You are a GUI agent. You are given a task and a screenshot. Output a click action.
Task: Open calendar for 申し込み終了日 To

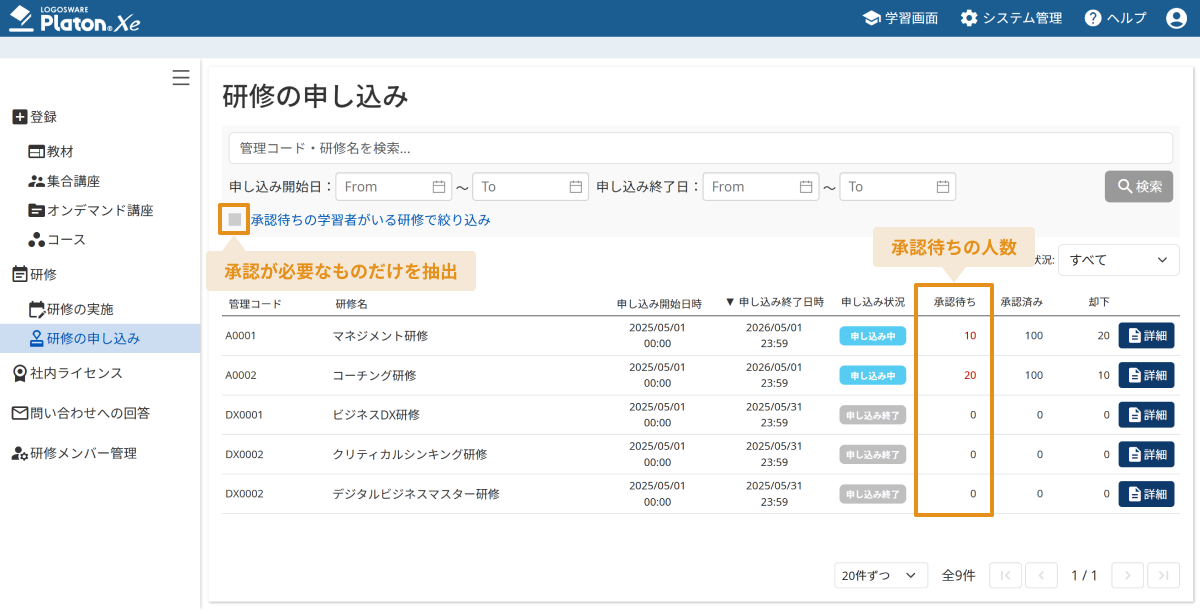click(943, 187)
